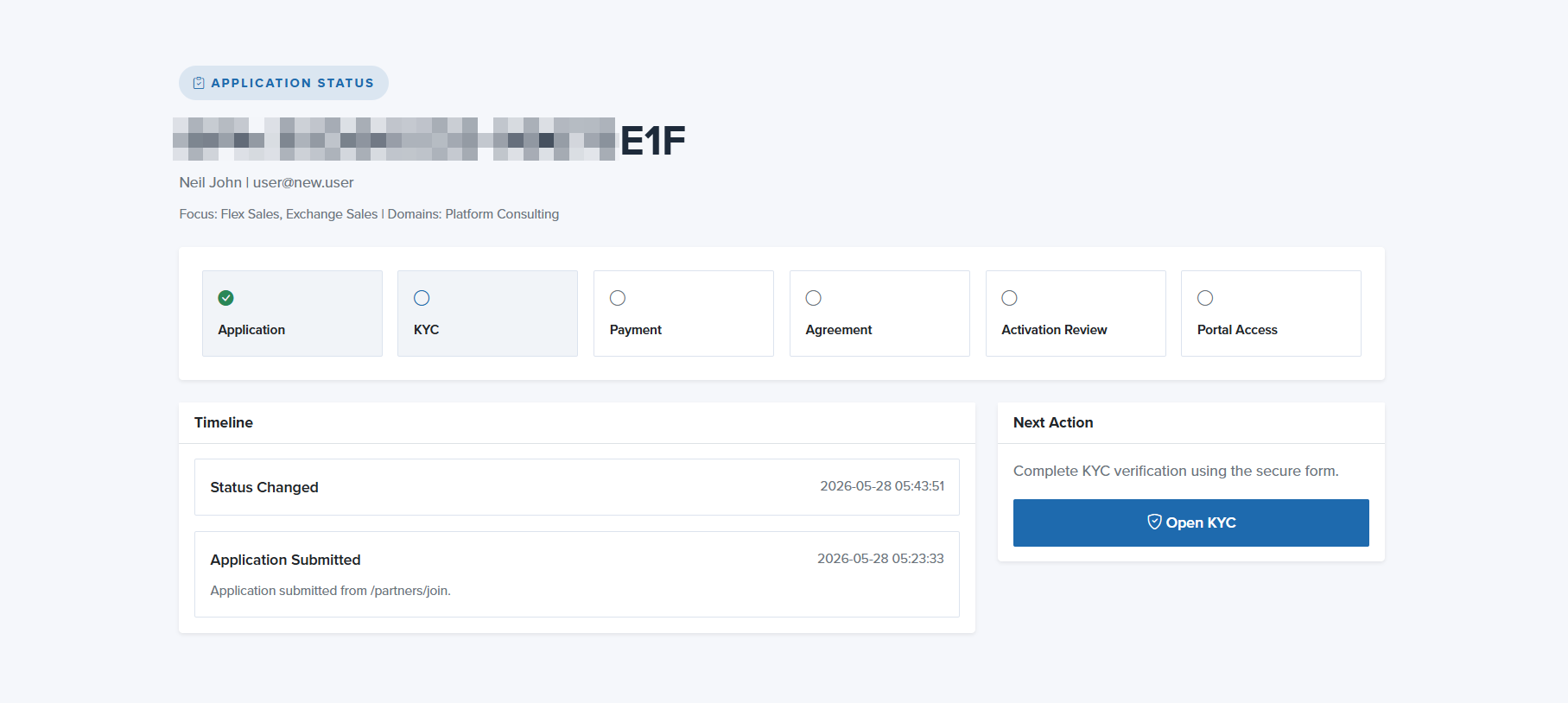Screen dimensions: 1568x703
Task: Click the timestamp 2026-05-28 05:43:51
Action: point(882,486)
